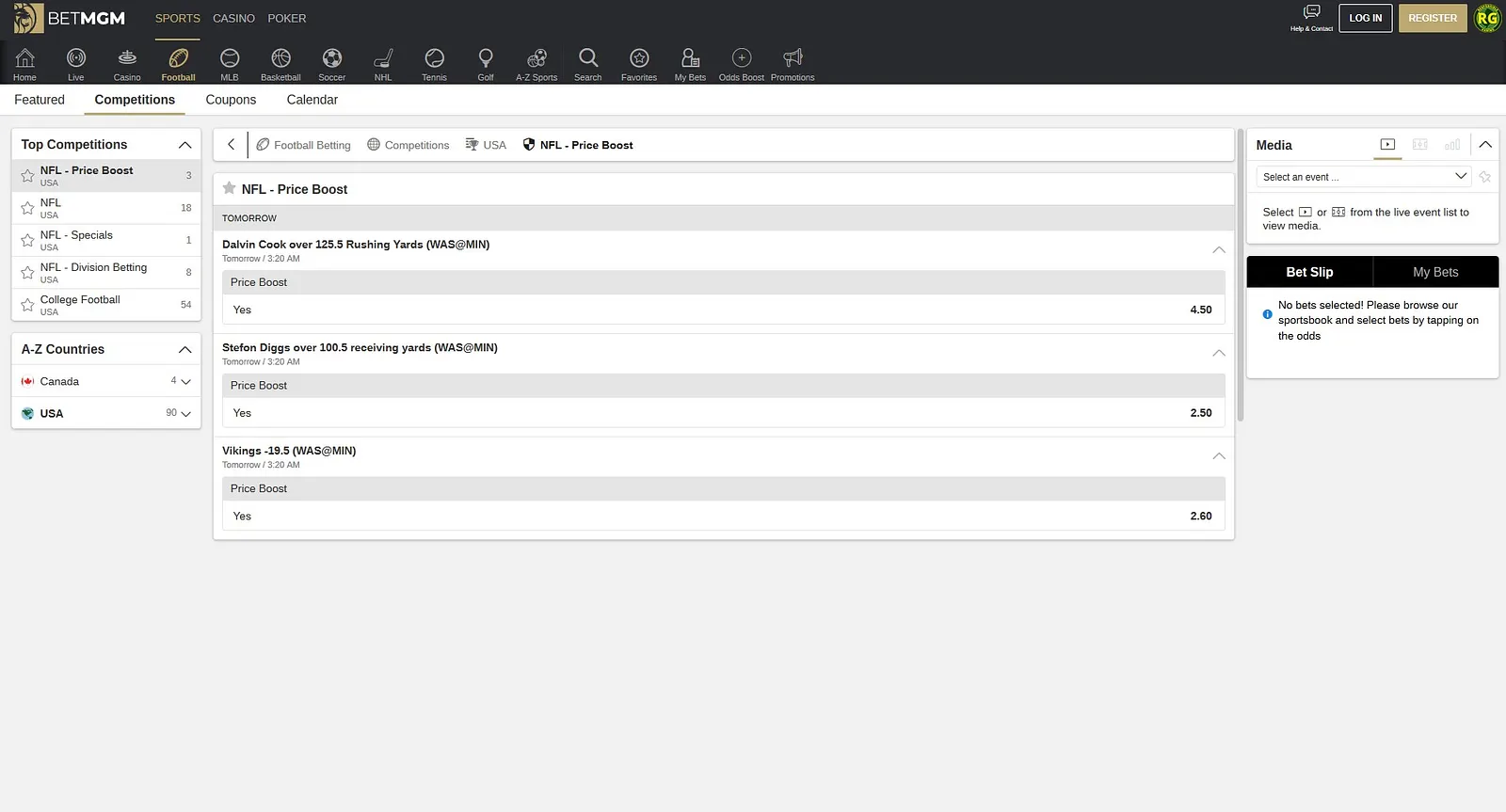Switch to the My Bets slip tab

(1435, 272)
